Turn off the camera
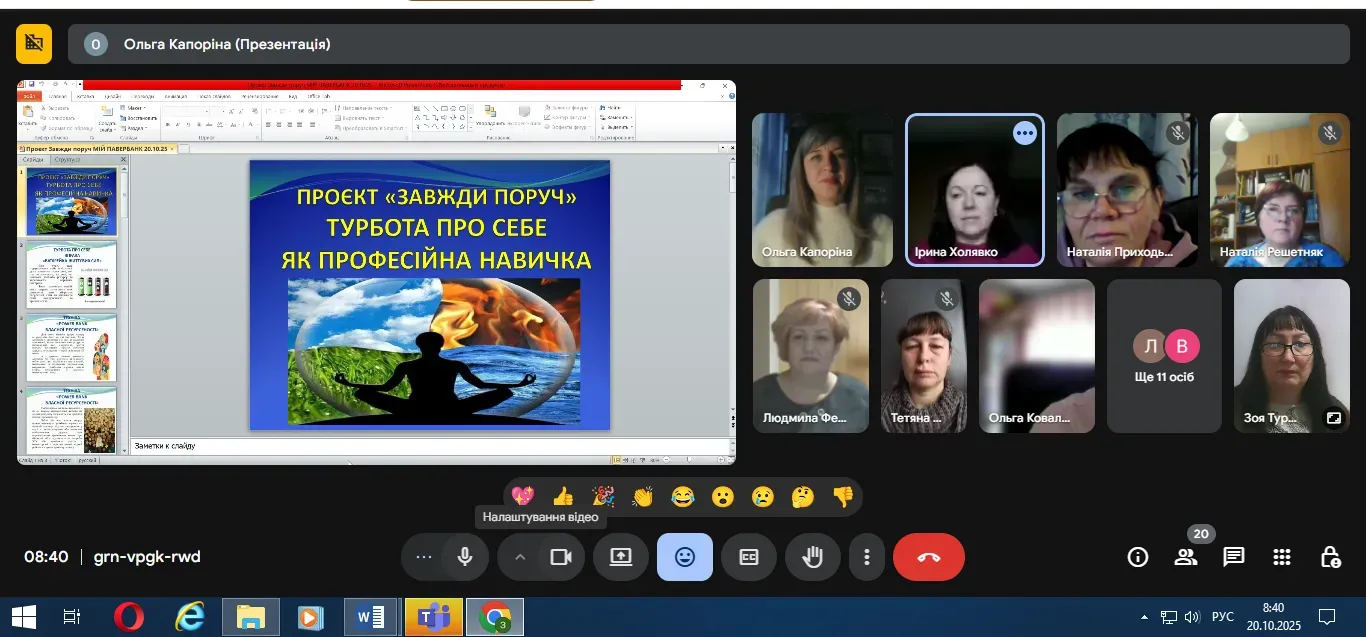This screenshot has width=1366, height=637. tap(561, 557)
